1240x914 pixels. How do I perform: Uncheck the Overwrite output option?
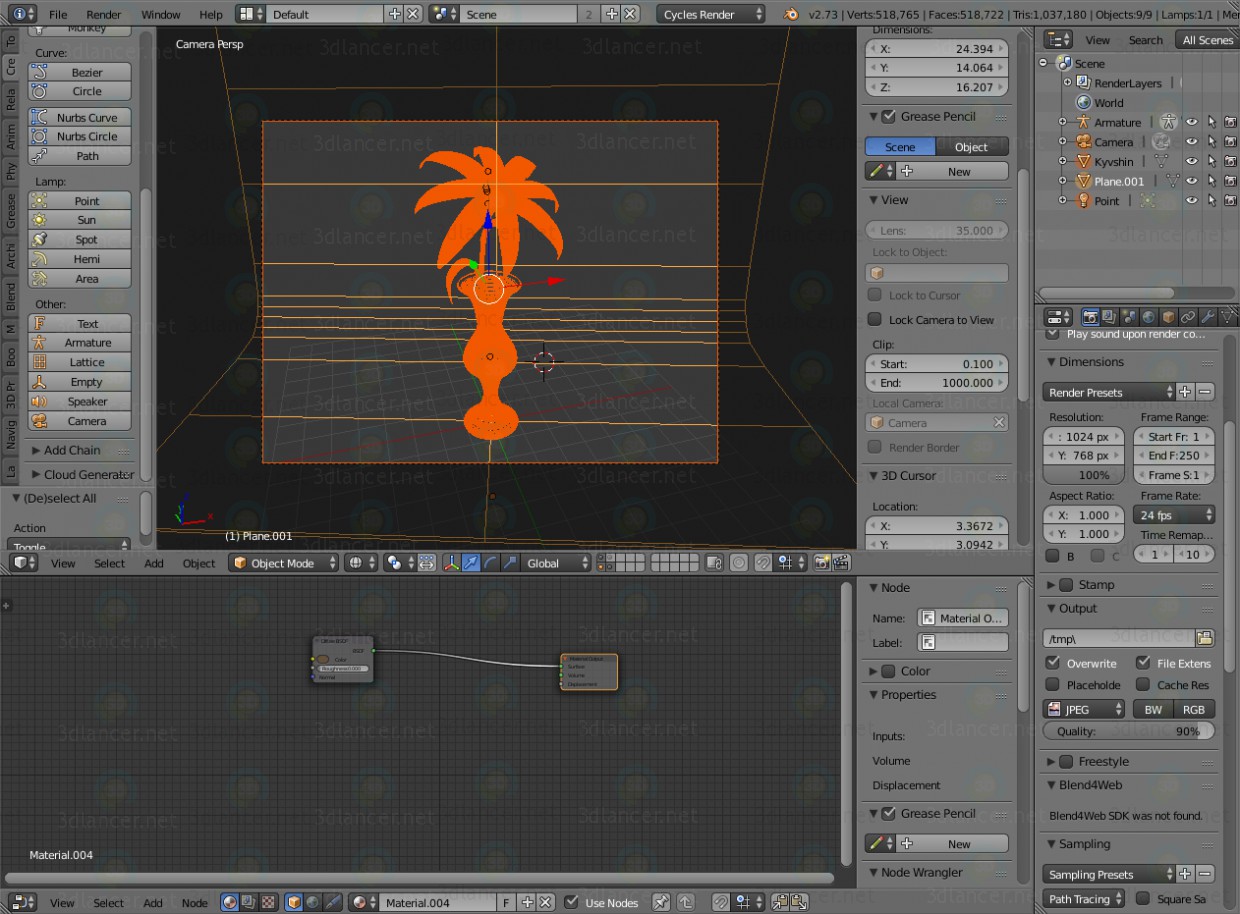tap(1052, 663)
